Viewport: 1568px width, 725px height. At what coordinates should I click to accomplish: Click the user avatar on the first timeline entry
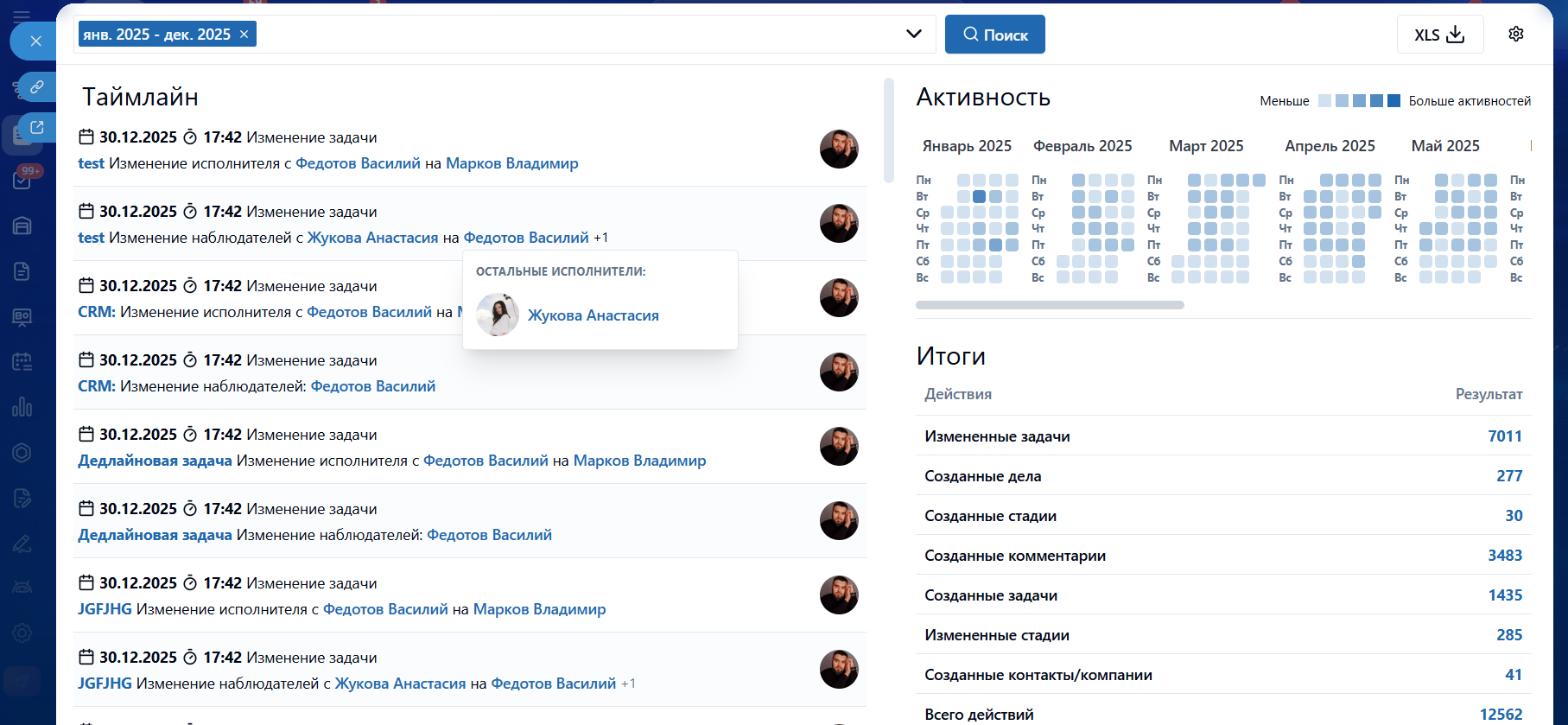click(838, 149)
